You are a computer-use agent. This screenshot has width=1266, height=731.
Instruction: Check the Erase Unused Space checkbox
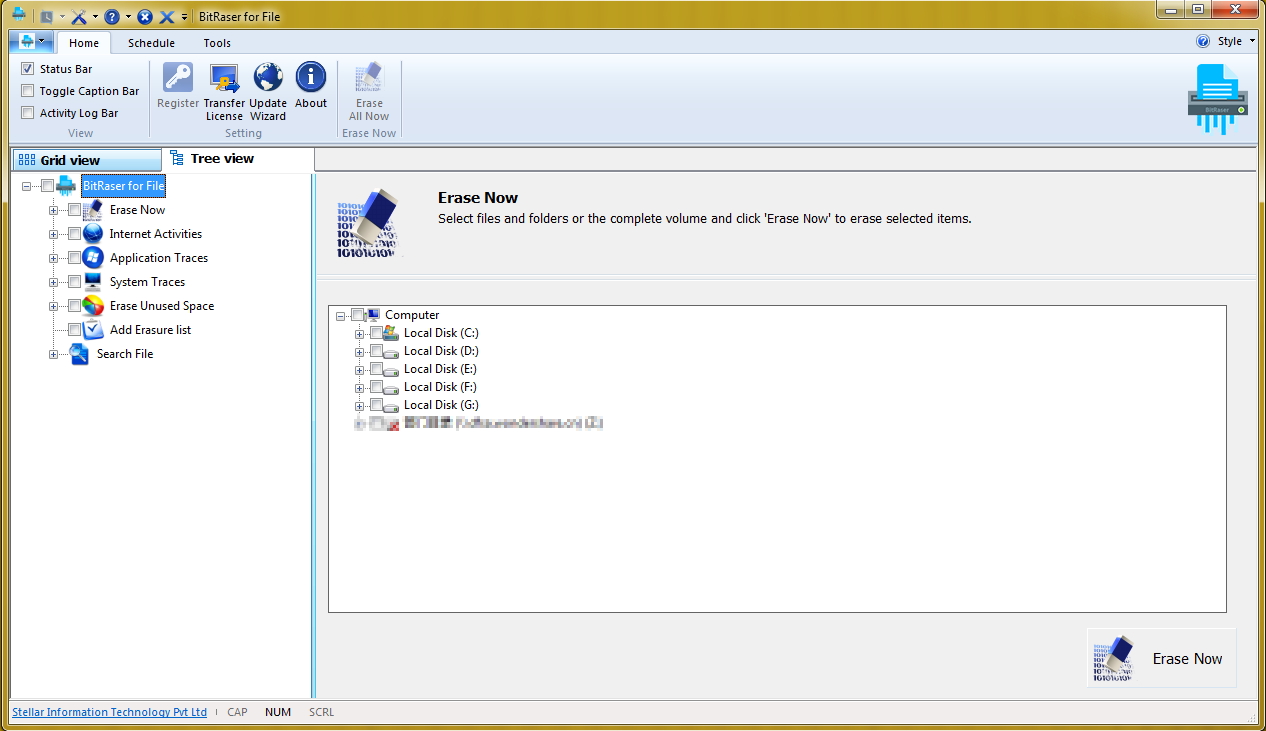click(74, 306)
